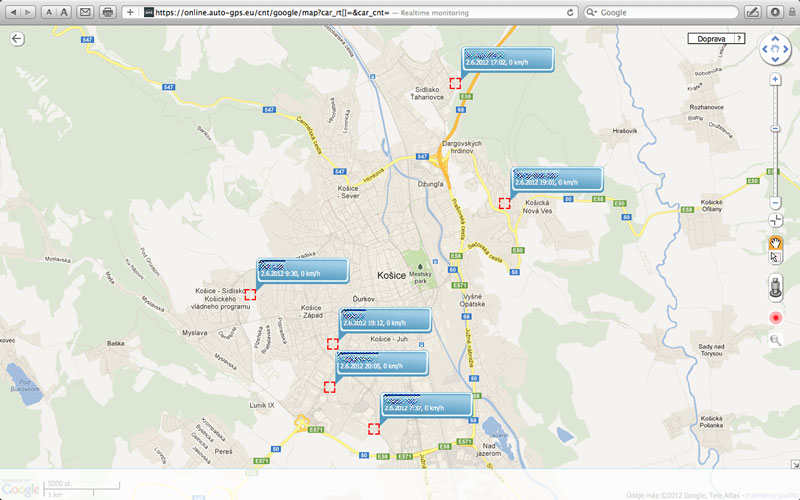Open the vehicle bubble timestamped 2.6.2012 19:12
The height and width of the screenshot is (500, 800).
click(x=385, y=320)
